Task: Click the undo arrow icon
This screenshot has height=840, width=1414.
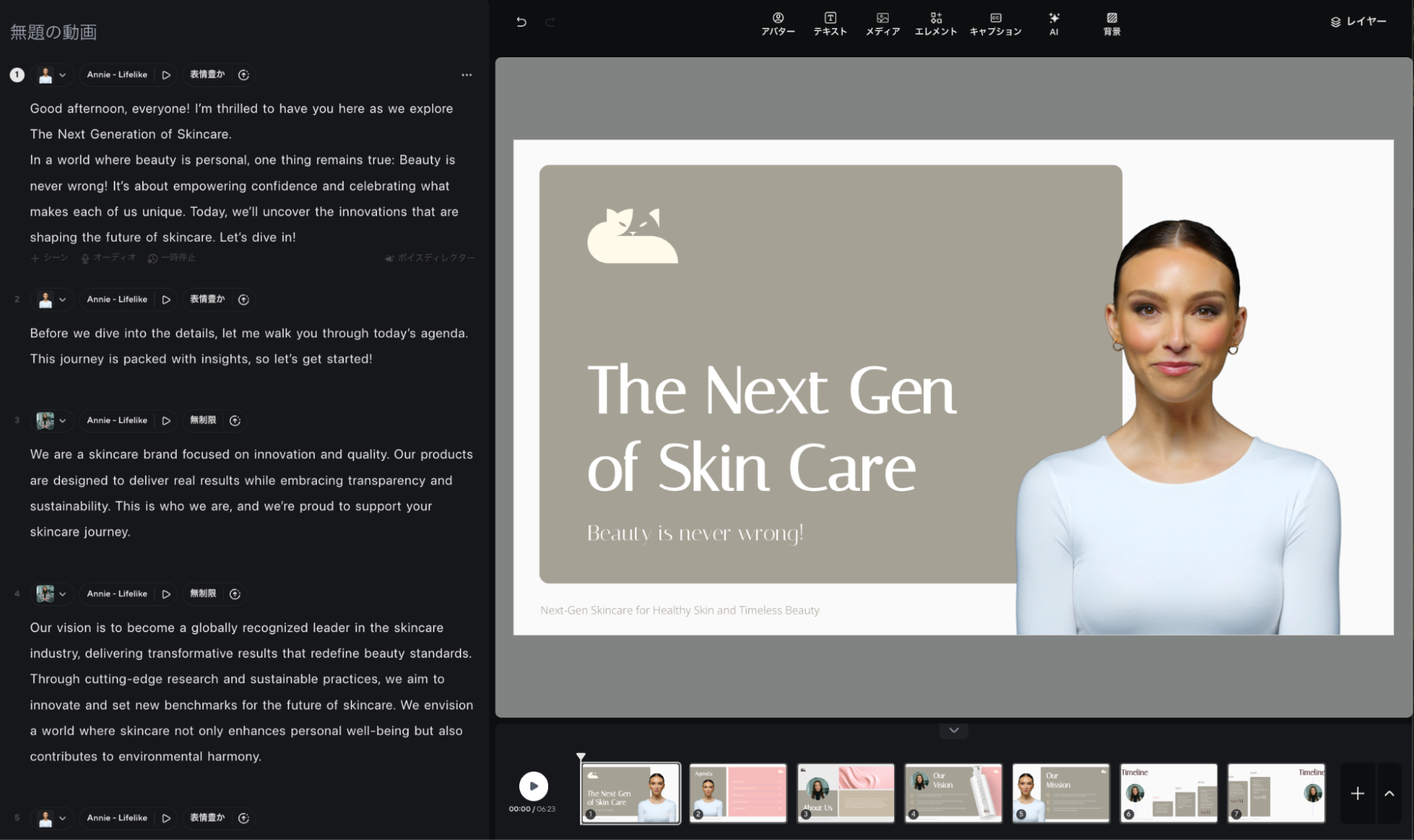Action: click(x=521, y=22)
